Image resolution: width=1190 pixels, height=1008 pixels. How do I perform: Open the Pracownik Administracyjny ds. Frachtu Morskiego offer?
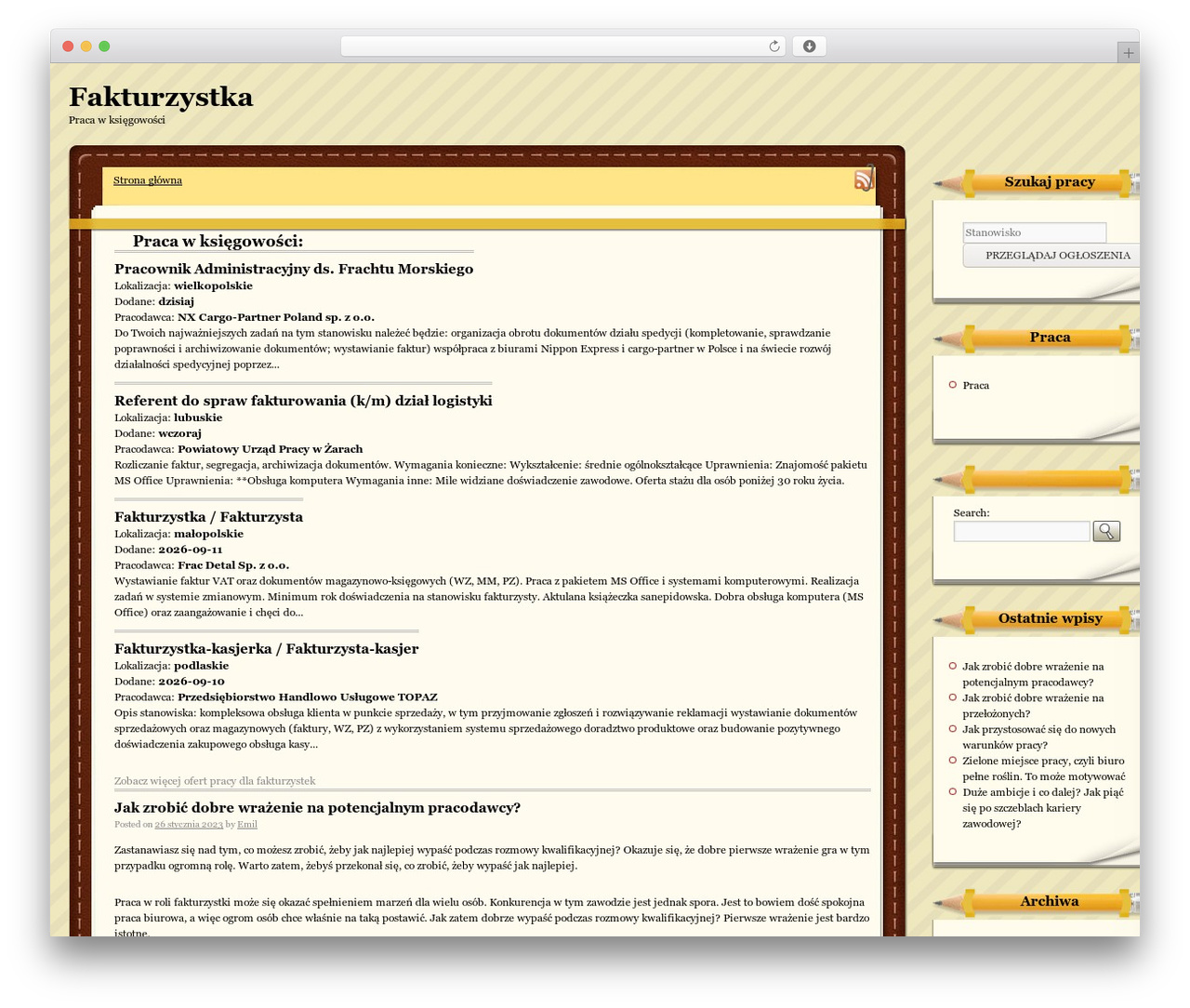294,269
